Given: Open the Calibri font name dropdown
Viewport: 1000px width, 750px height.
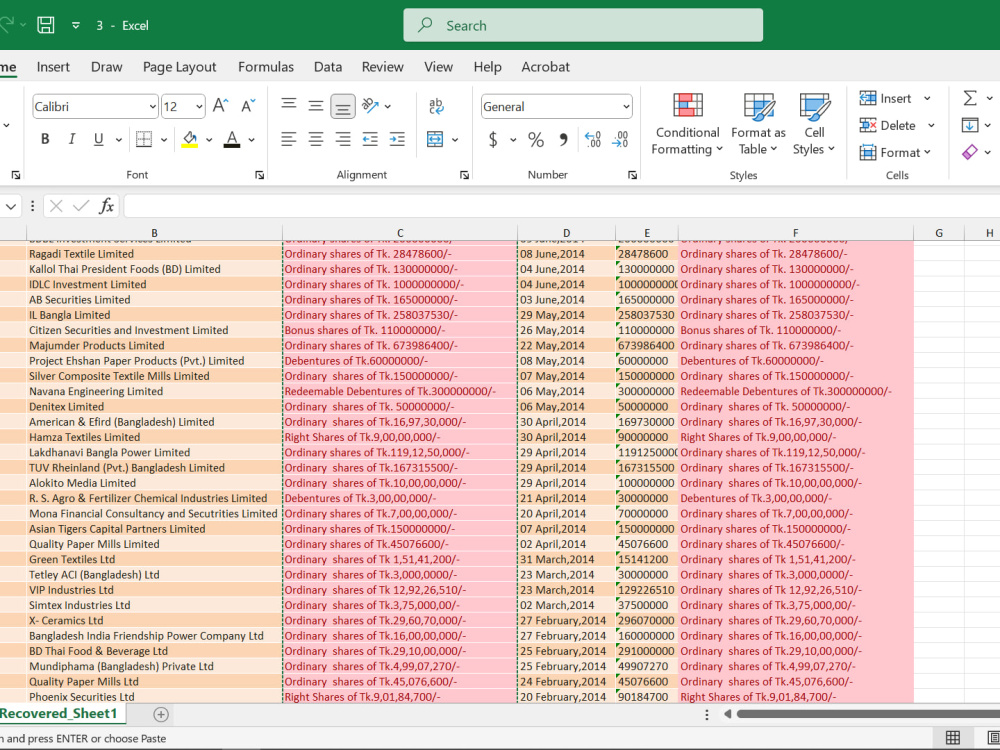Looking at the screenshot, I should click(152, 107).
